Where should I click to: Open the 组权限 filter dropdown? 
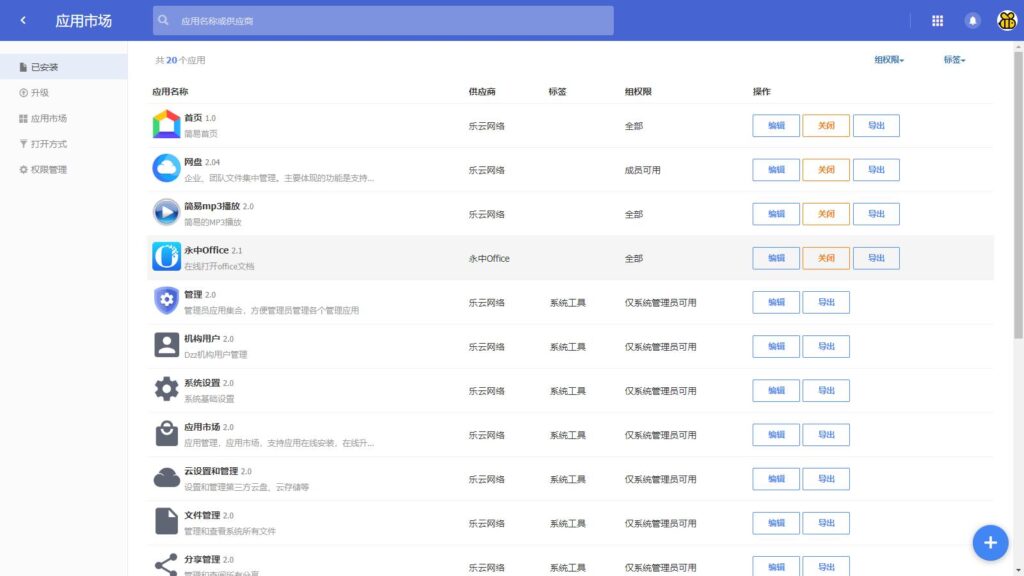[x=887, y=59]
